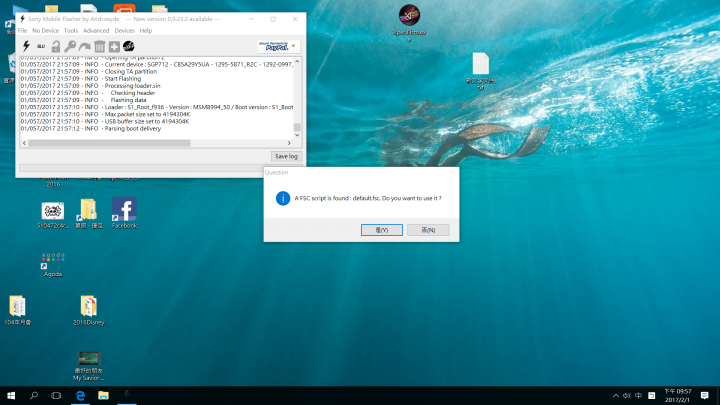
Task: Click 'Parsing boot delivery' log line
Action: [x=90, y=129]
